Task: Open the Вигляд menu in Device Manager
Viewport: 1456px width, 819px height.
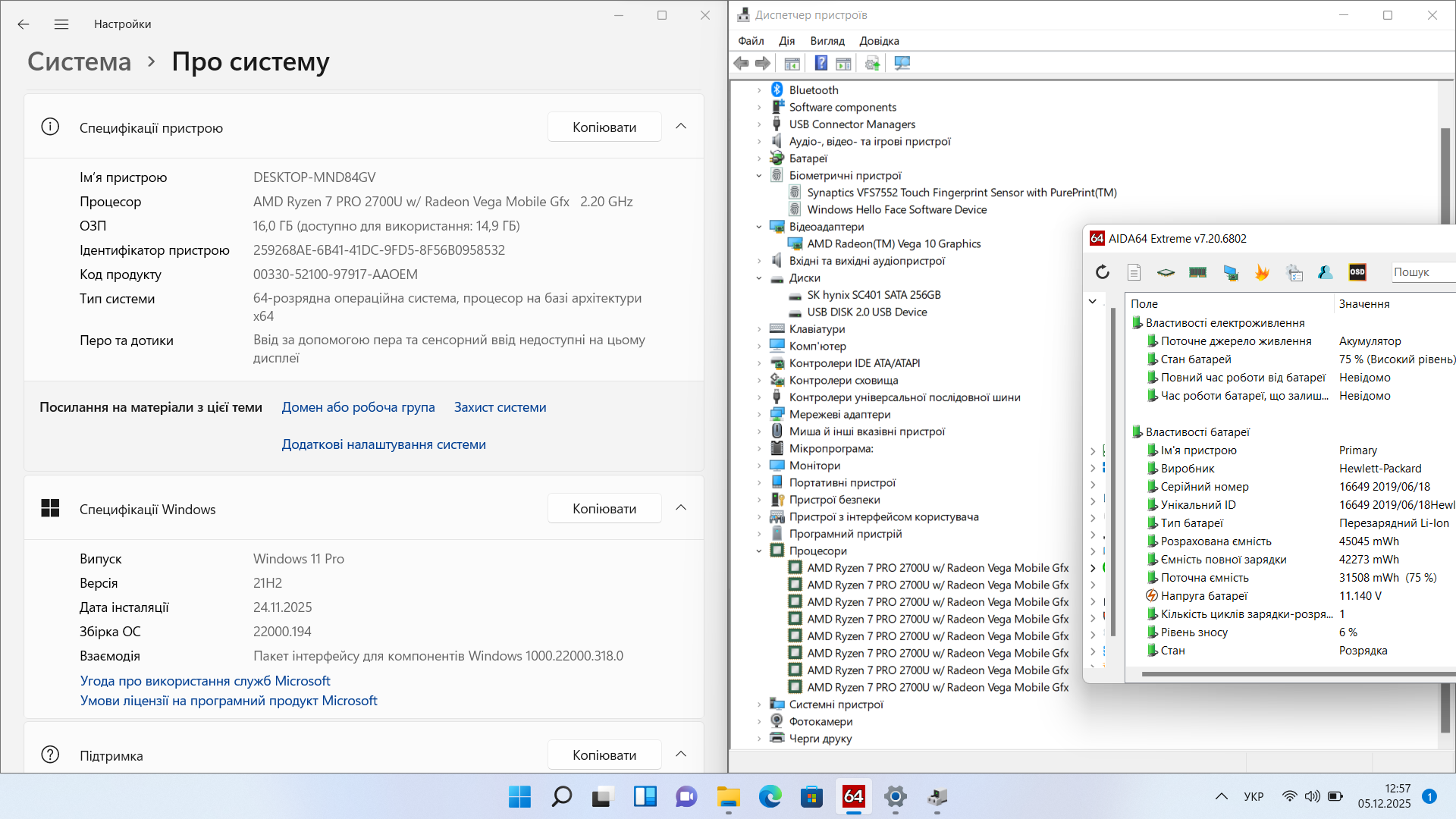Action: coord(827,41)
